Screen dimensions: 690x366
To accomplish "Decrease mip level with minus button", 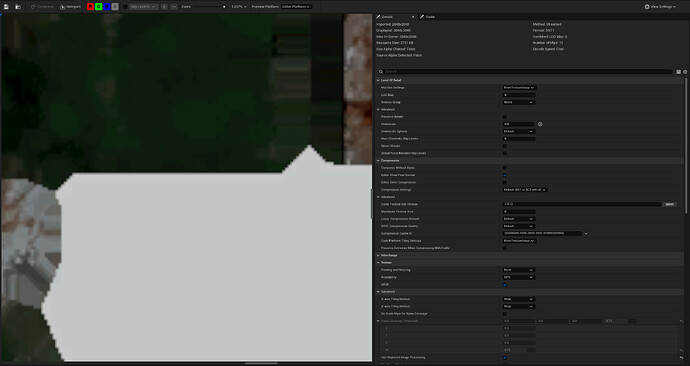I will coord(173,7).
